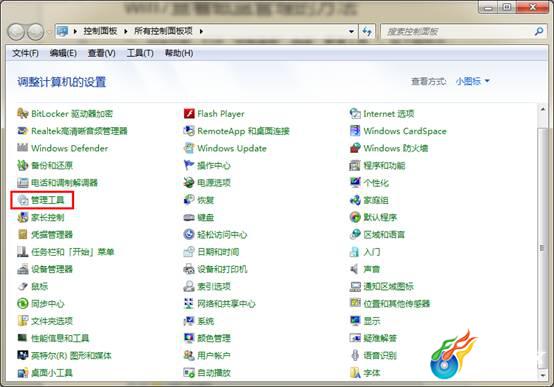
Task: Open the 设备管理器 icon
Action: (23, 269)
